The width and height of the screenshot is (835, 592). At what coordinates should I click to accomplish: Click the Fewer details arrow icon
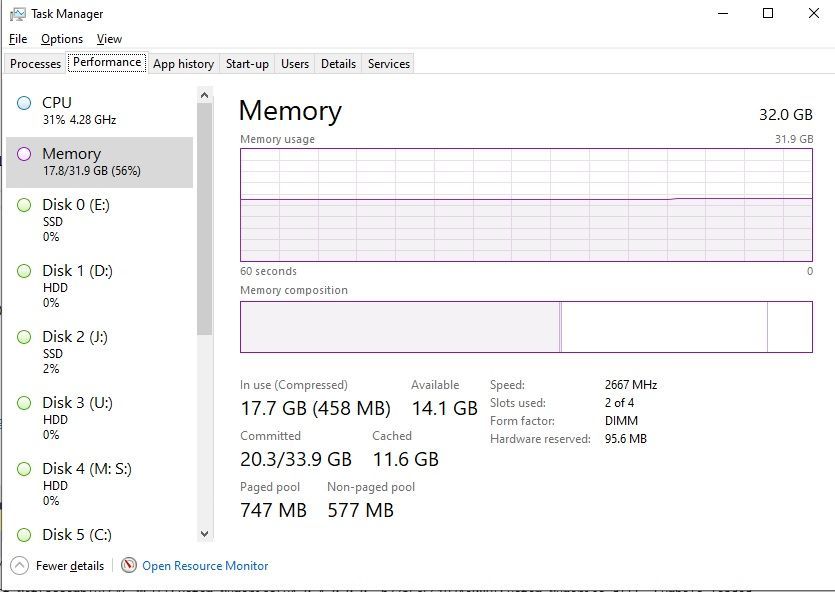click(19, 565)
